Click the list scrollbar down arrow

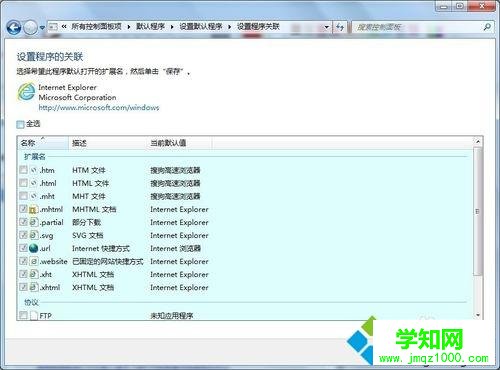478,315
